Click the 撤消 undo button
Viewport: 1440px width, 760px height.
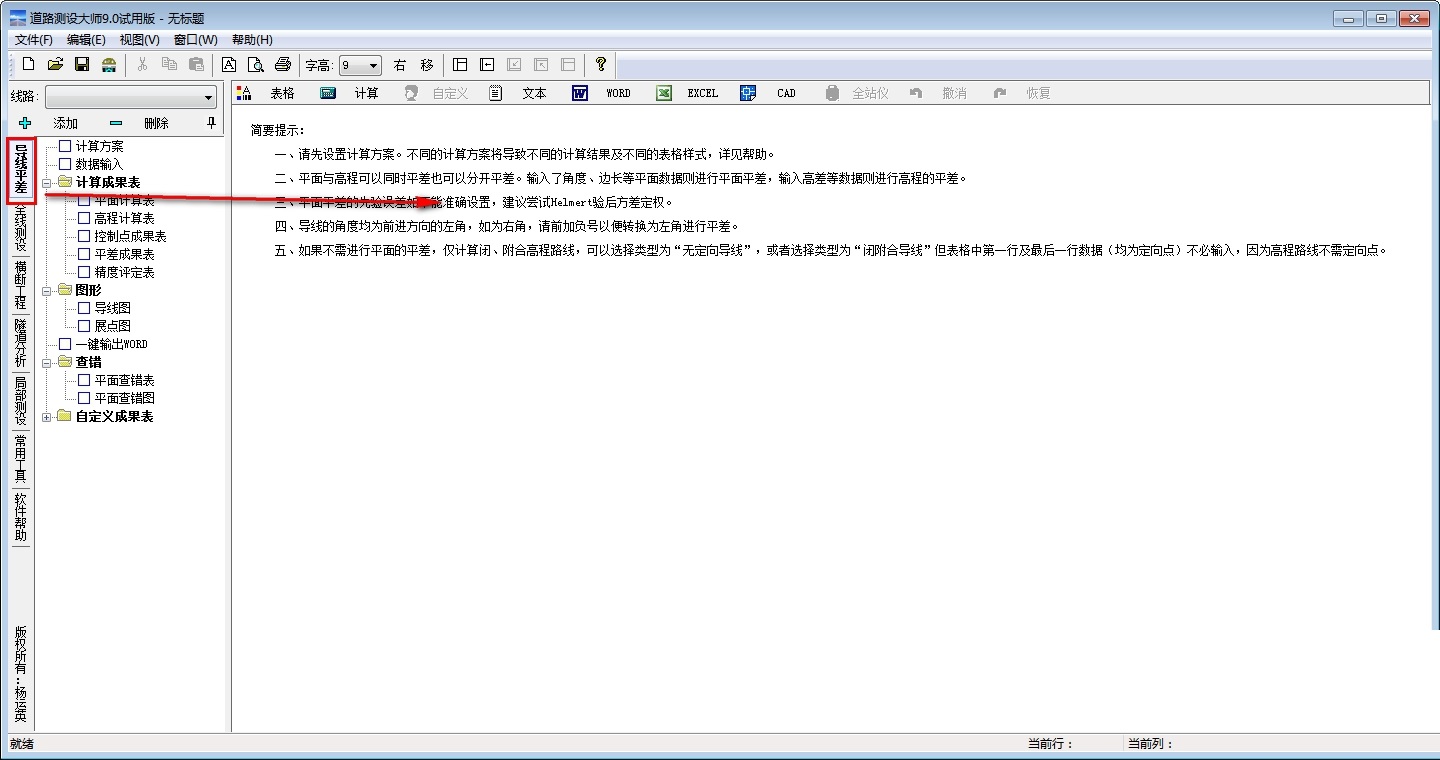pos(939,93)
